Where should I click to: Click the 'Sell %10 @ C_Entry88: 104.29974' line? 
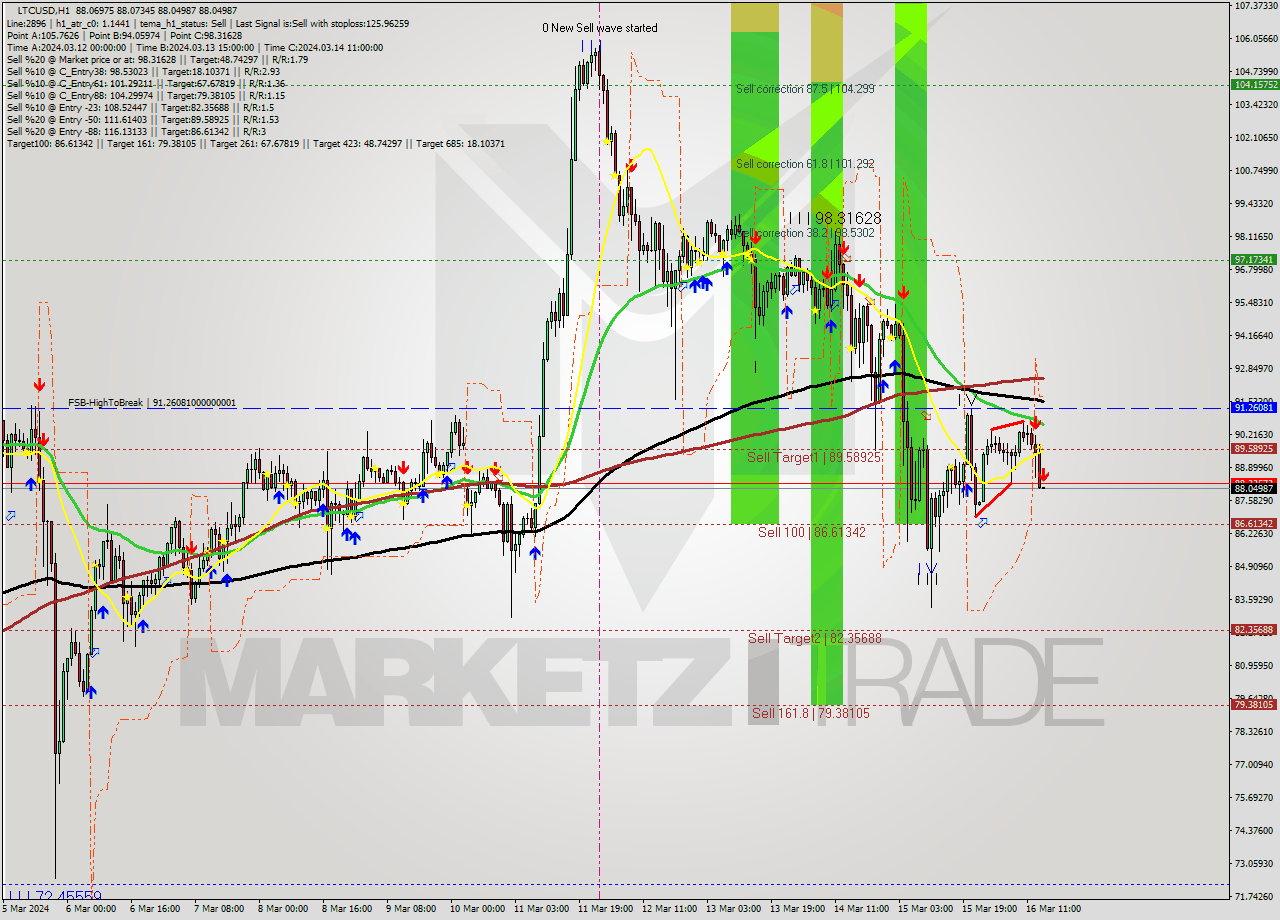click(146, 95)
